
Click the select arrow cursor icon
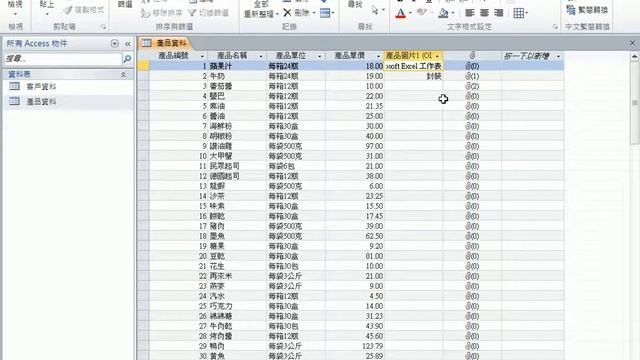pos(376,11)
